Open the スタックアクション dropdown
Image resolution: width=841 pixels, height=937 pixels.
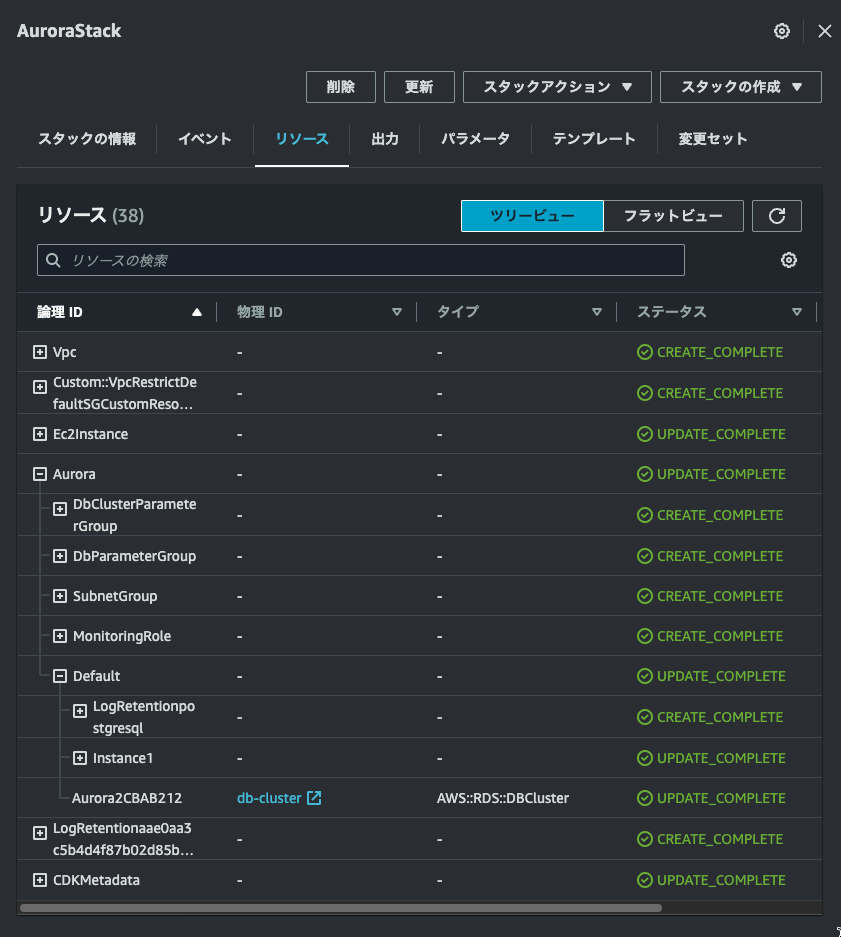tap(557, 87)
